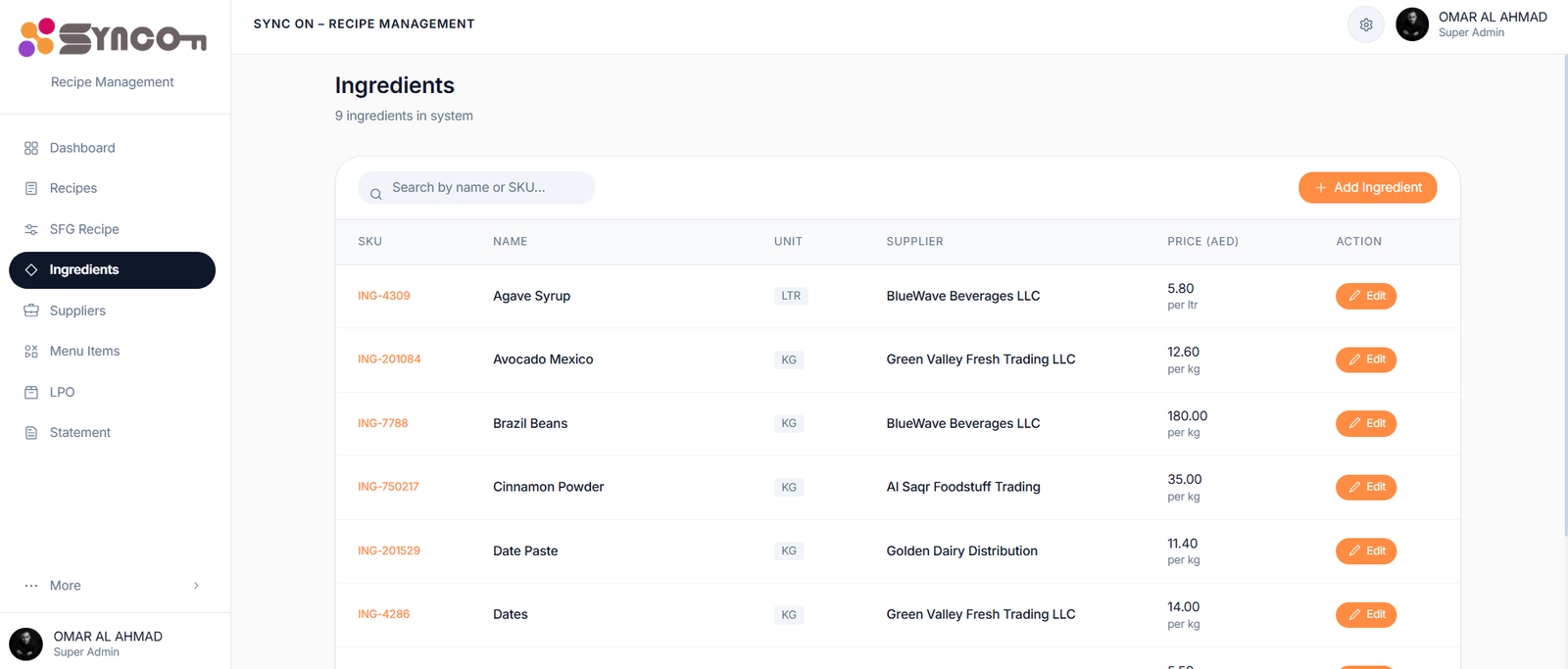Click the SUPPLIER column header
Viewport: 1568px width, 669px height.
click(x=915, y=241)
